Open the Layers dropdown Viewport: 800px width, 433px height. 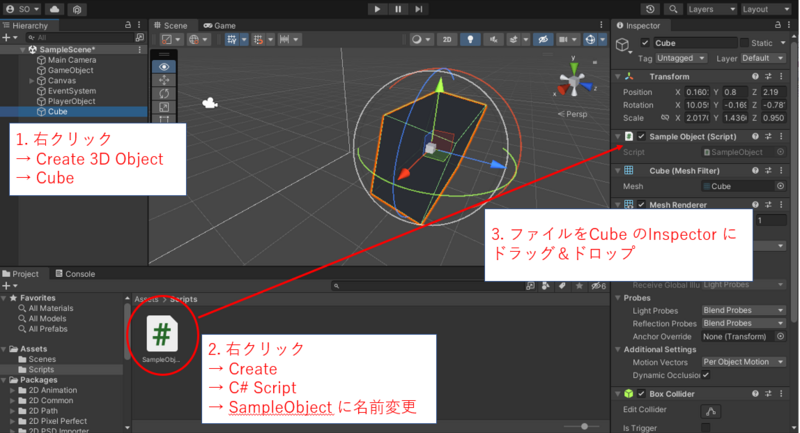(x=711, y=9)
